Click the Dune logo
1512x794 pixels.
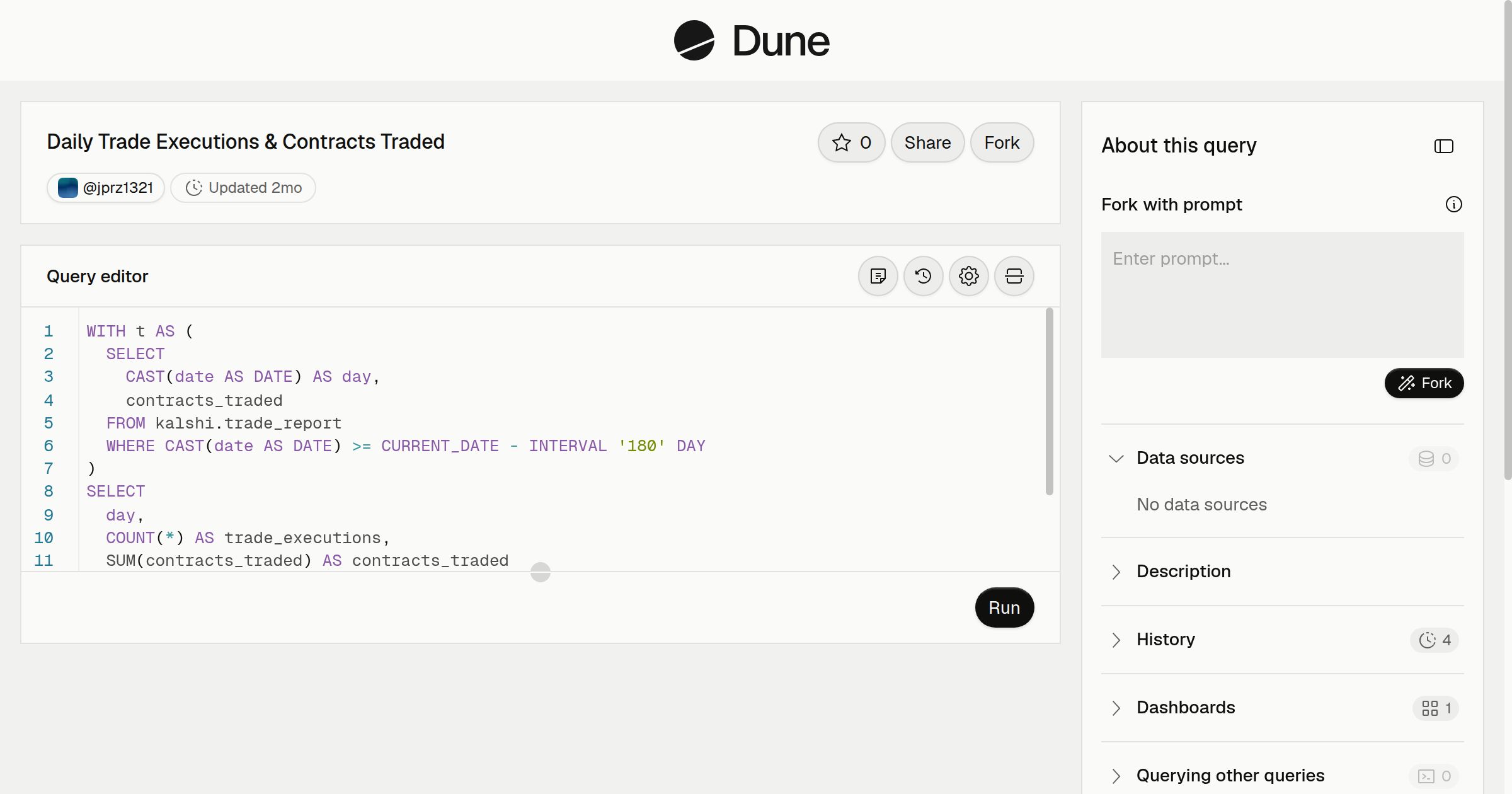752,40
